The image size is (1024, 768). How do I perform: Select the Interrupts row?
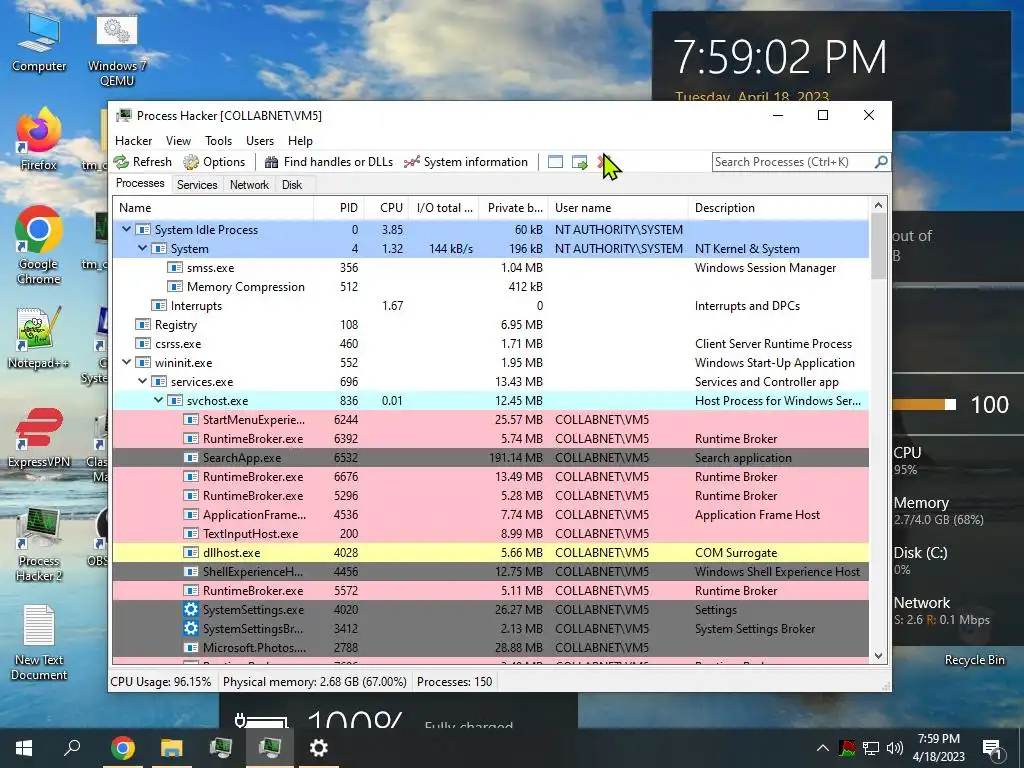490,306
